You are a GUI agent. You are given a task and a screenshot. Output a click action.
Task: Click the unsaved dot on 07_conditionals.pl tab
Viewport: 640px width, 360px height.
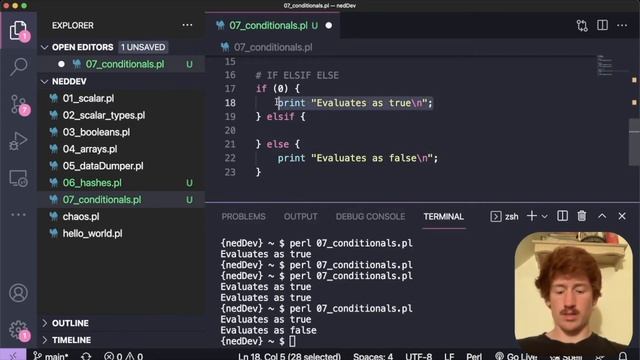click(329, 25)
